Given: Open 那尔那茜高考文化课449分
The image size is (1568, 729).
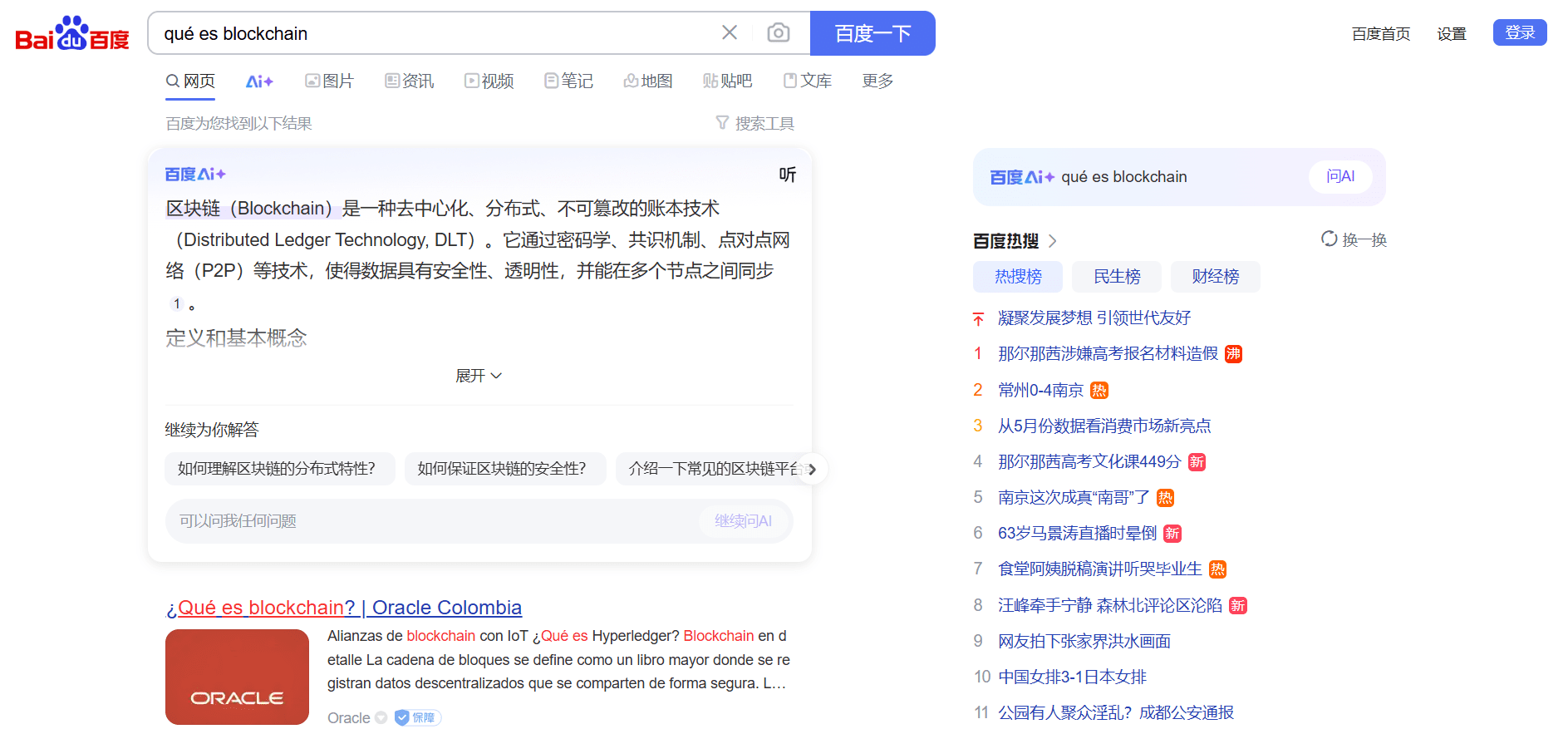Looking at the screenshot, I should tap(1089, 461).
